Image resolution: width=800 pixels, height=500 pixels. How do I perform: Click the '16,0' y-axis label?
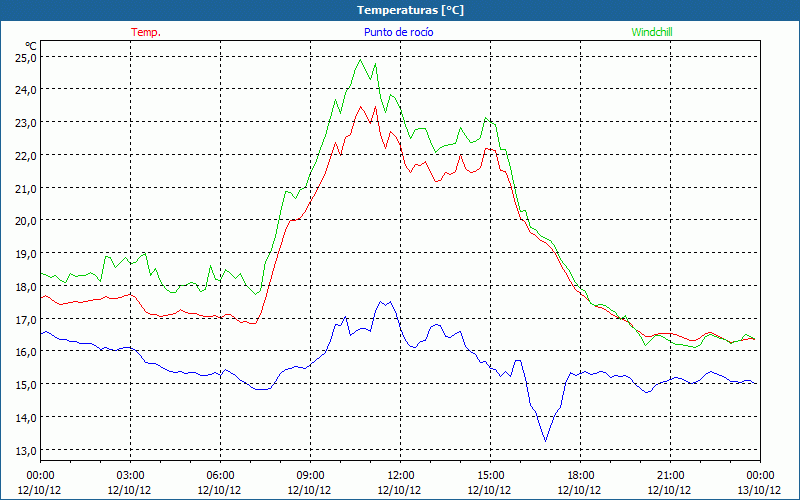(x=26, y=352)
